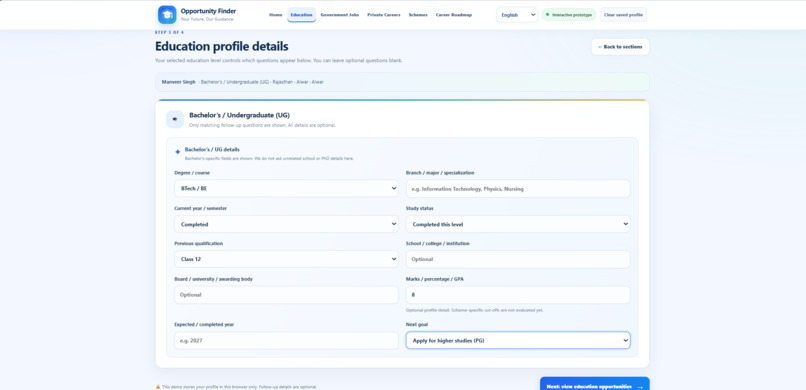
Task: Click the graduation cap icon beside Bachelor's / Undergraduate heading
Action: (x=175, y=119)
